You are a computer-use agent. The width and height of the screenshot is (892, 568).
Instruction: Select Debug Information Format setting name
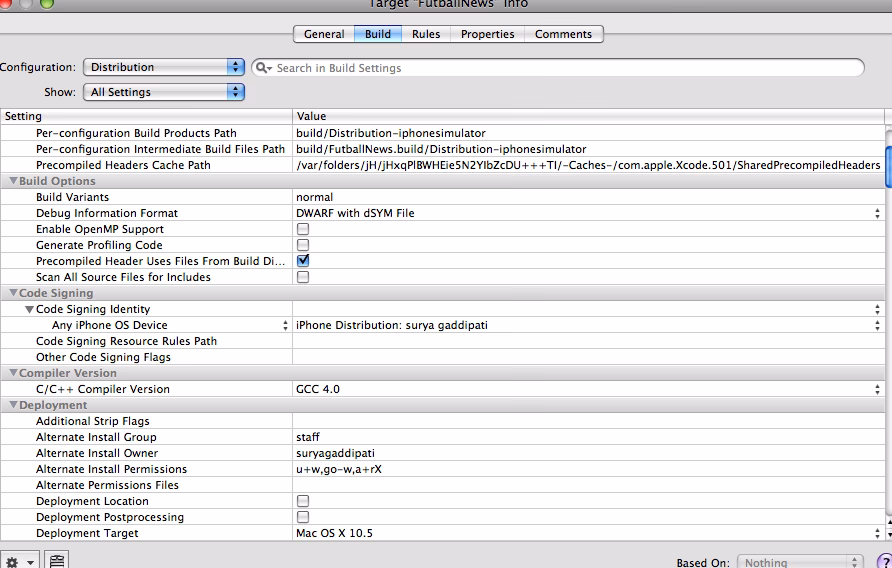(x=107, y=213)
